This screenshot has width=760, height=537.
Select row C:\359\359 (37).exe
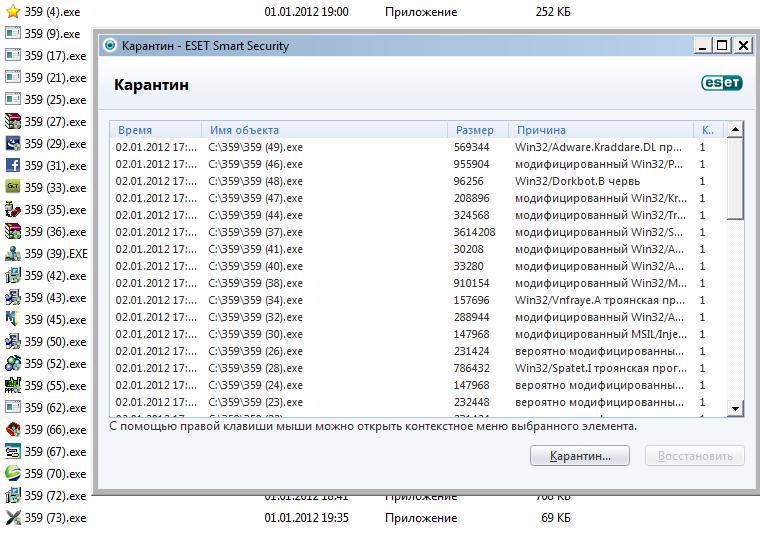pos(418,232)
